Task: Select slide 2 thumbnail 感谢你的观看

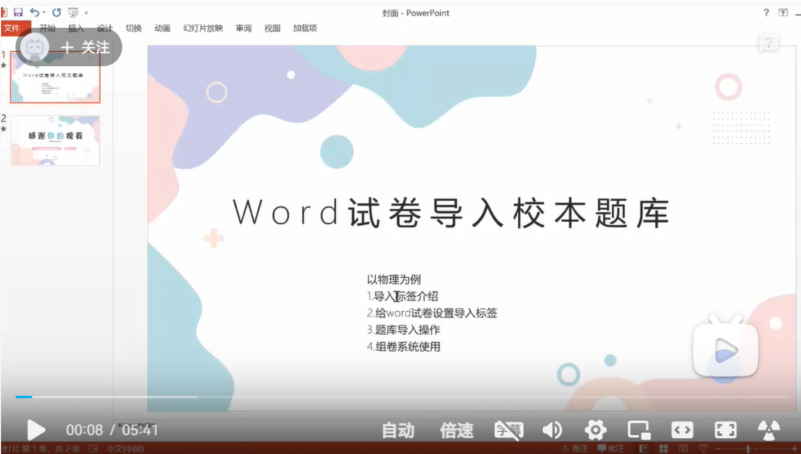Action: pos(55,140)
